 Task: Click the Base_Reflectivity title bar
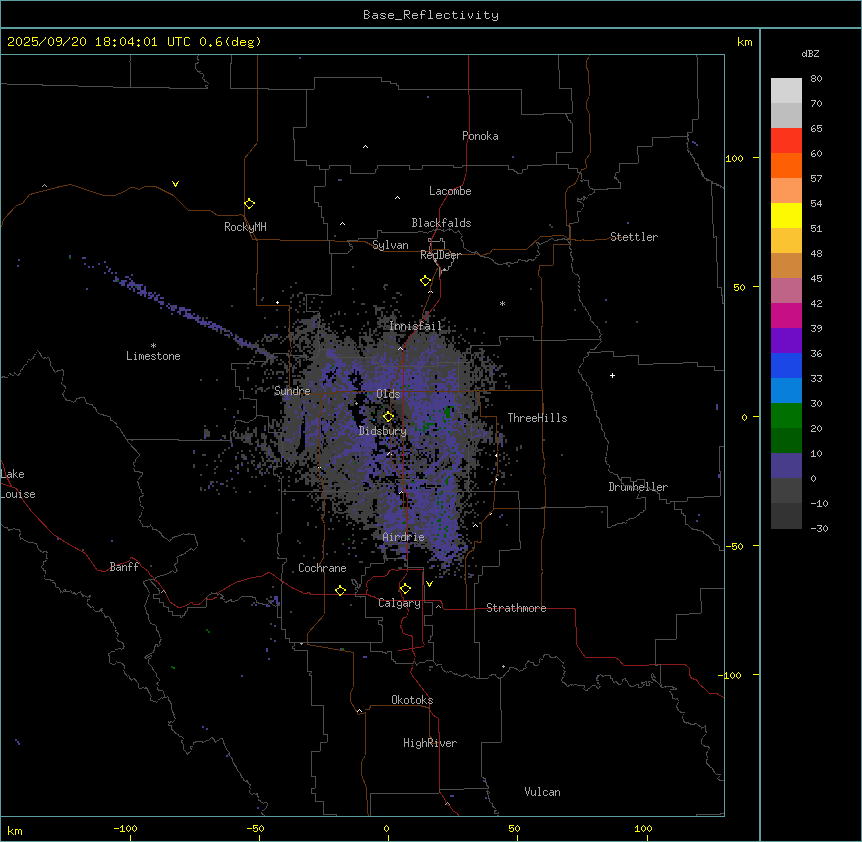click(430, 15)
